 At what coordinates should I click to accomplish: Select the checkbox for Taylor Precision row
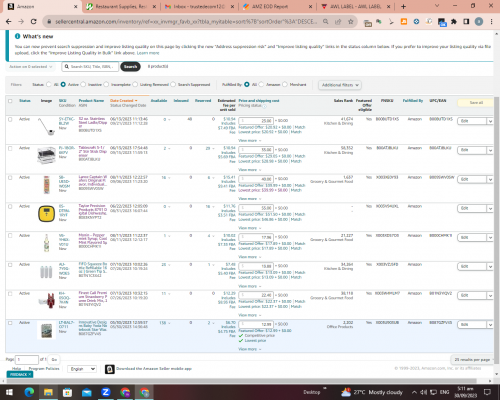click(10, 207)
